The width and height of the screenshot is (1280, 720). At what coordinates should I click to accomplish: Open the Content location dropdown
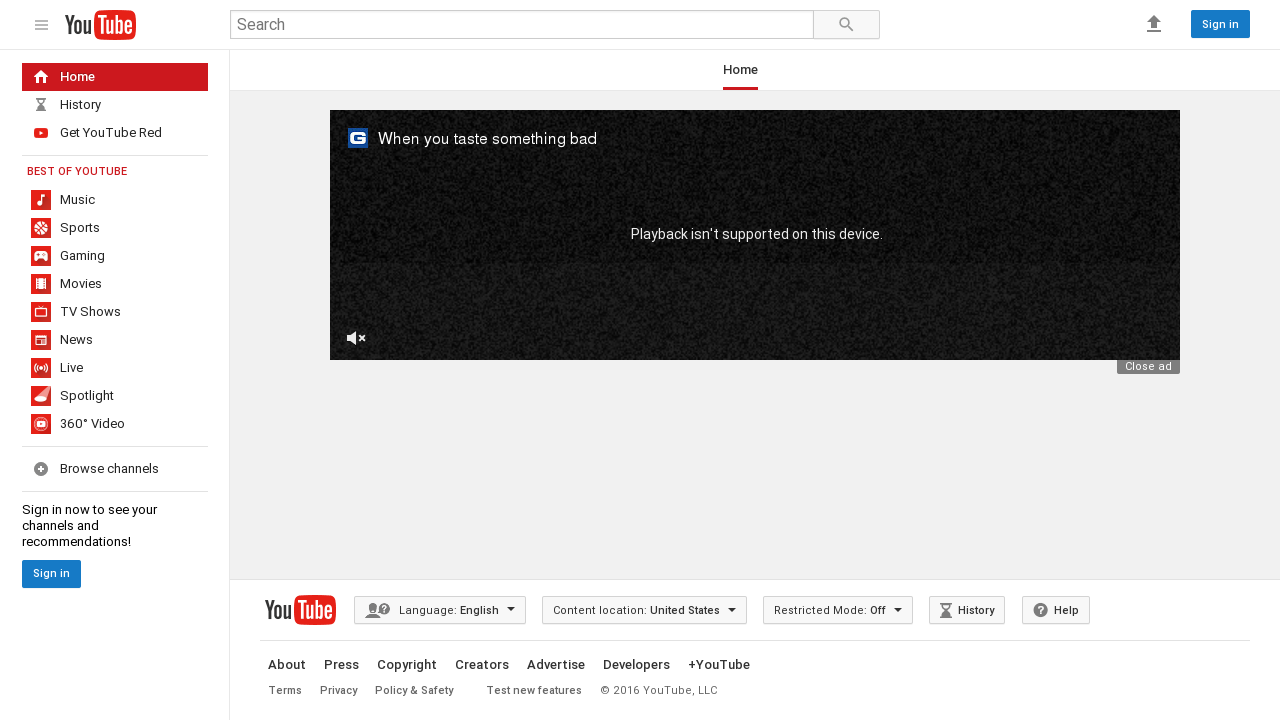coord(644,610)
